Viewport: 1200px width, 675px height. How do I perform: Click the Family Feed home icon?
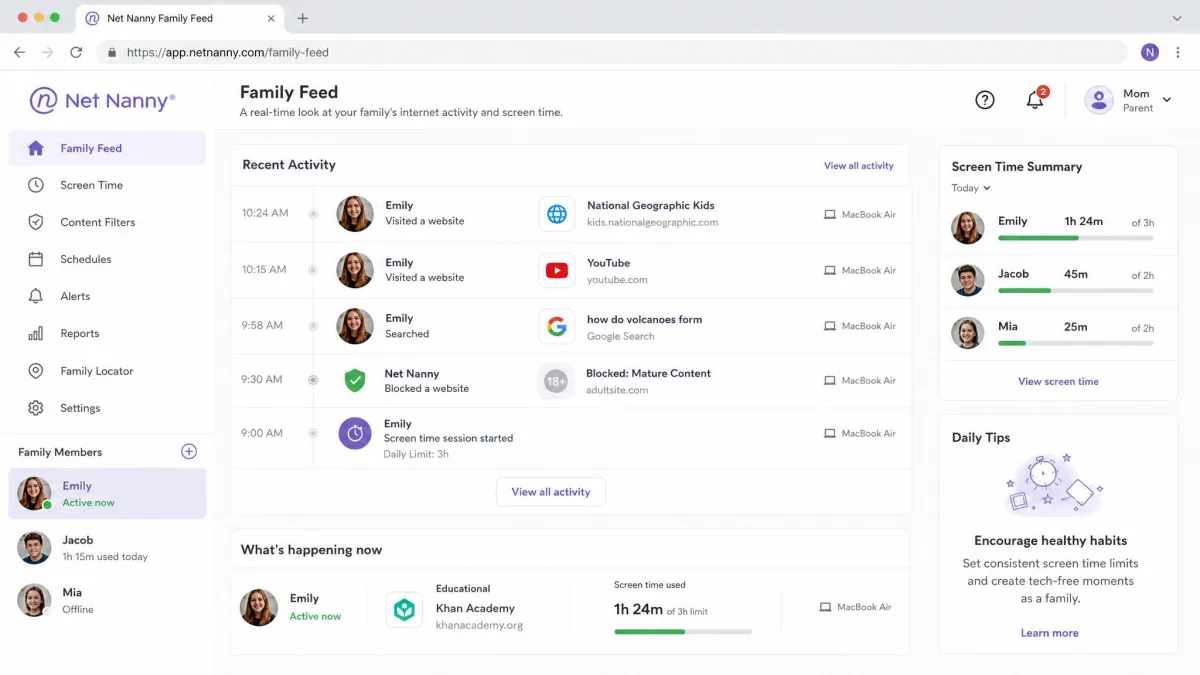click(36, 148)
